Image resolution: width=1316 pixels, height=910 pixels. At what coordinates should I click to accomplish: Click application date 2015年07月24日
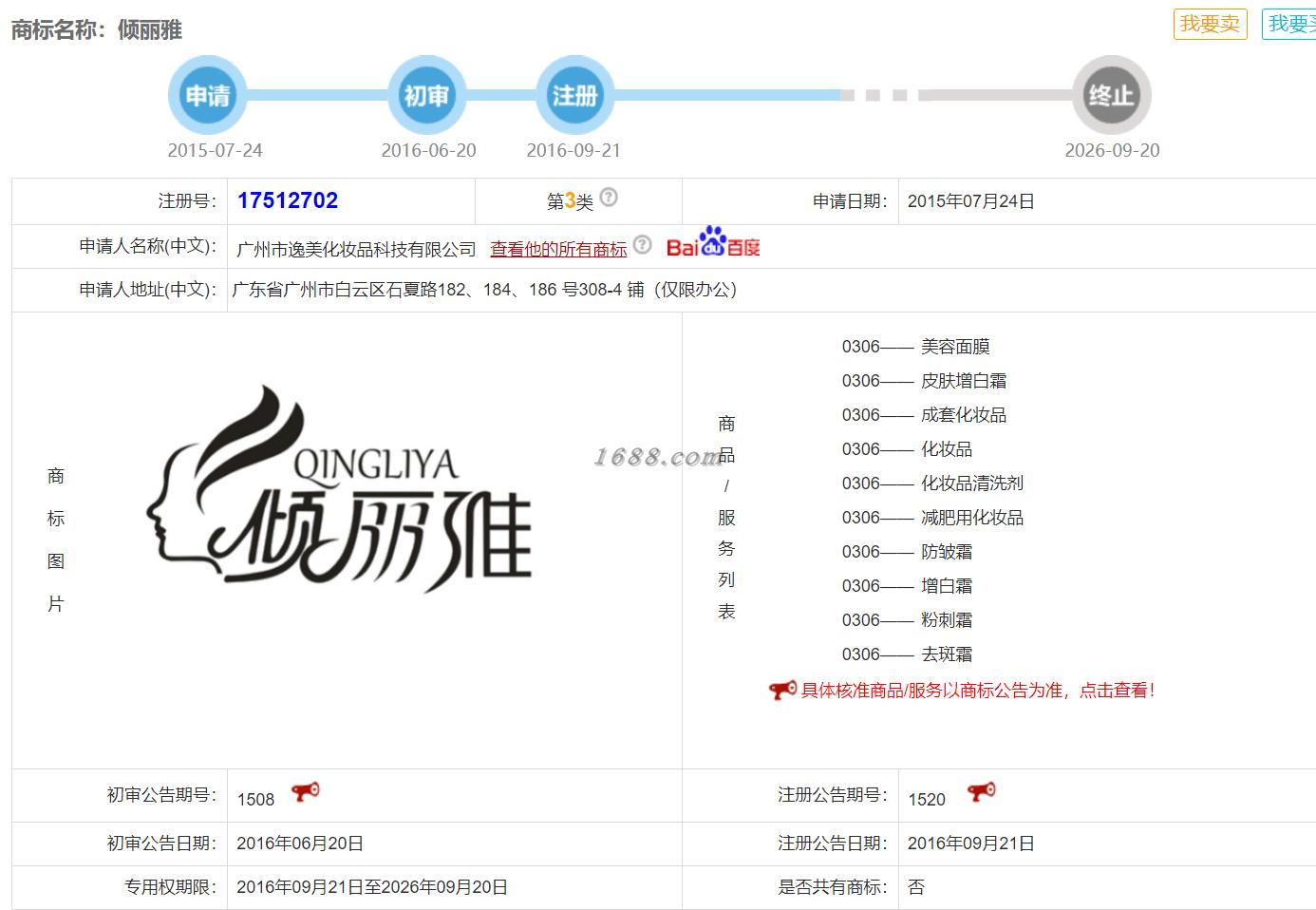970,201
